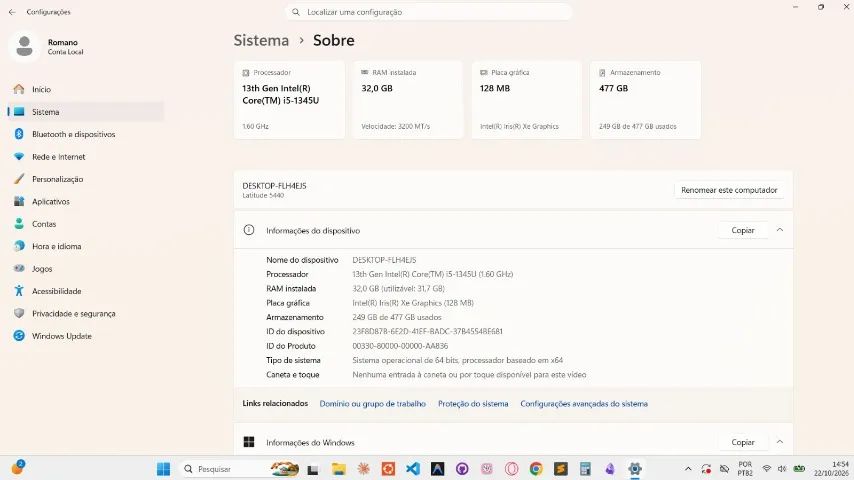Open the orange starburst Claude taskbar app
This screenshot has width=854, height=480.
[363, 469]
